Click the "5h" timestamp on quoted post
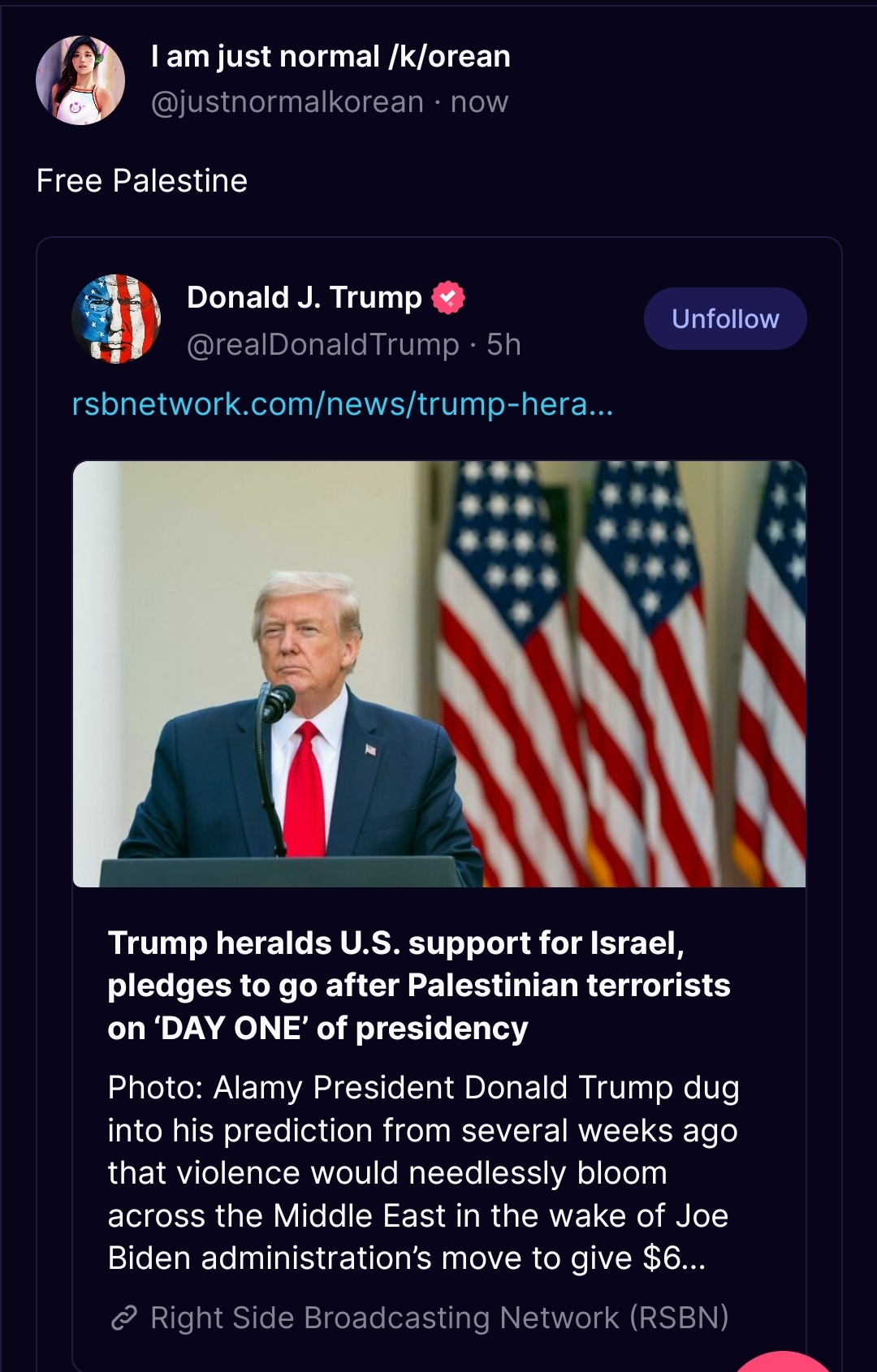The height and width of the screenshot is (1372, 877). 503,345
